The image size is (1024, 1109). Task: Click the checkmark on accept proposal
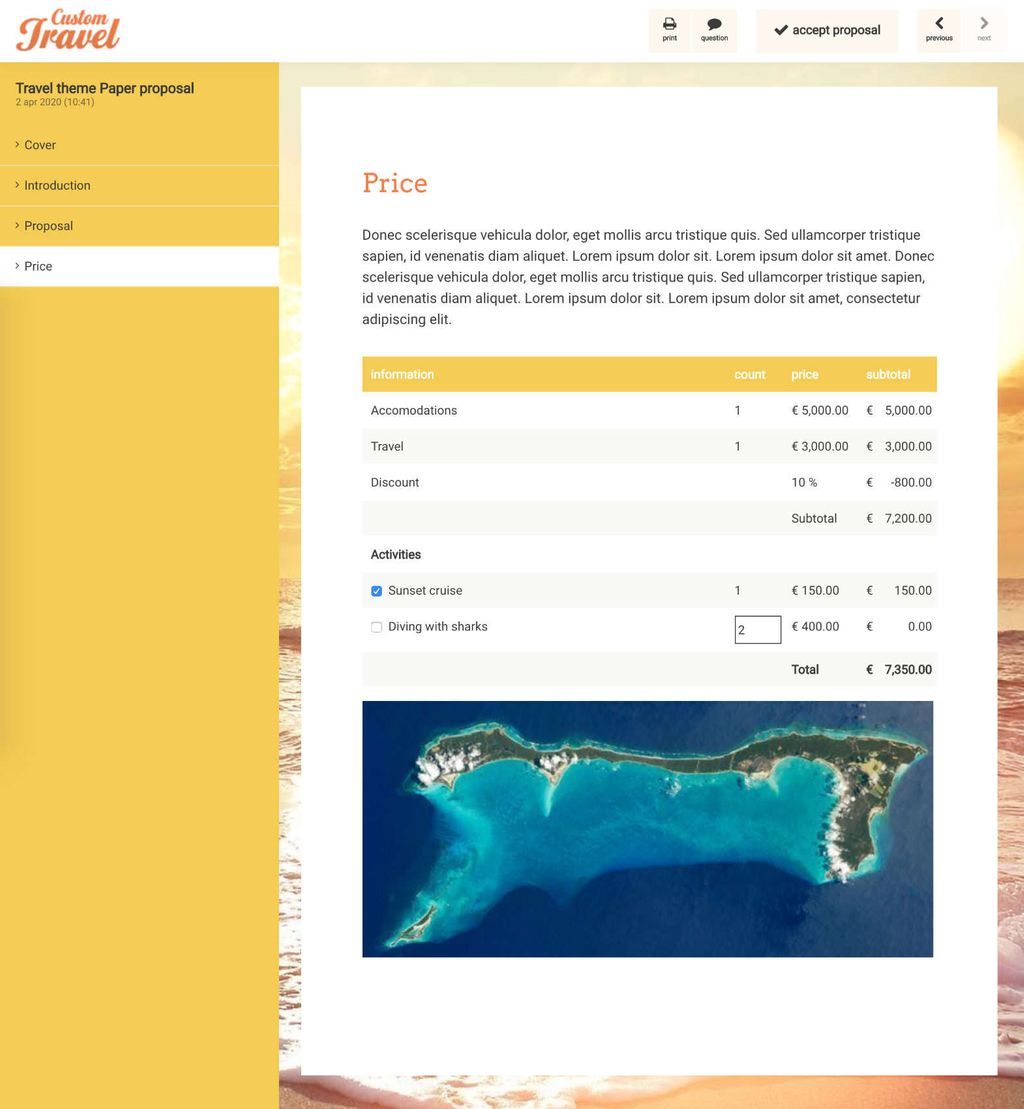783,30
